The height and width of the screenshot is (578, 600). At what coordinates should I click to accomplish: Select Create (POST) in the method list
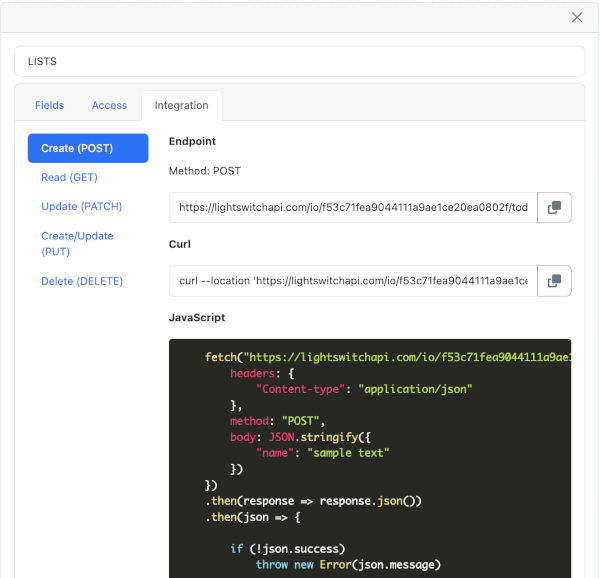tap(88, 148)
